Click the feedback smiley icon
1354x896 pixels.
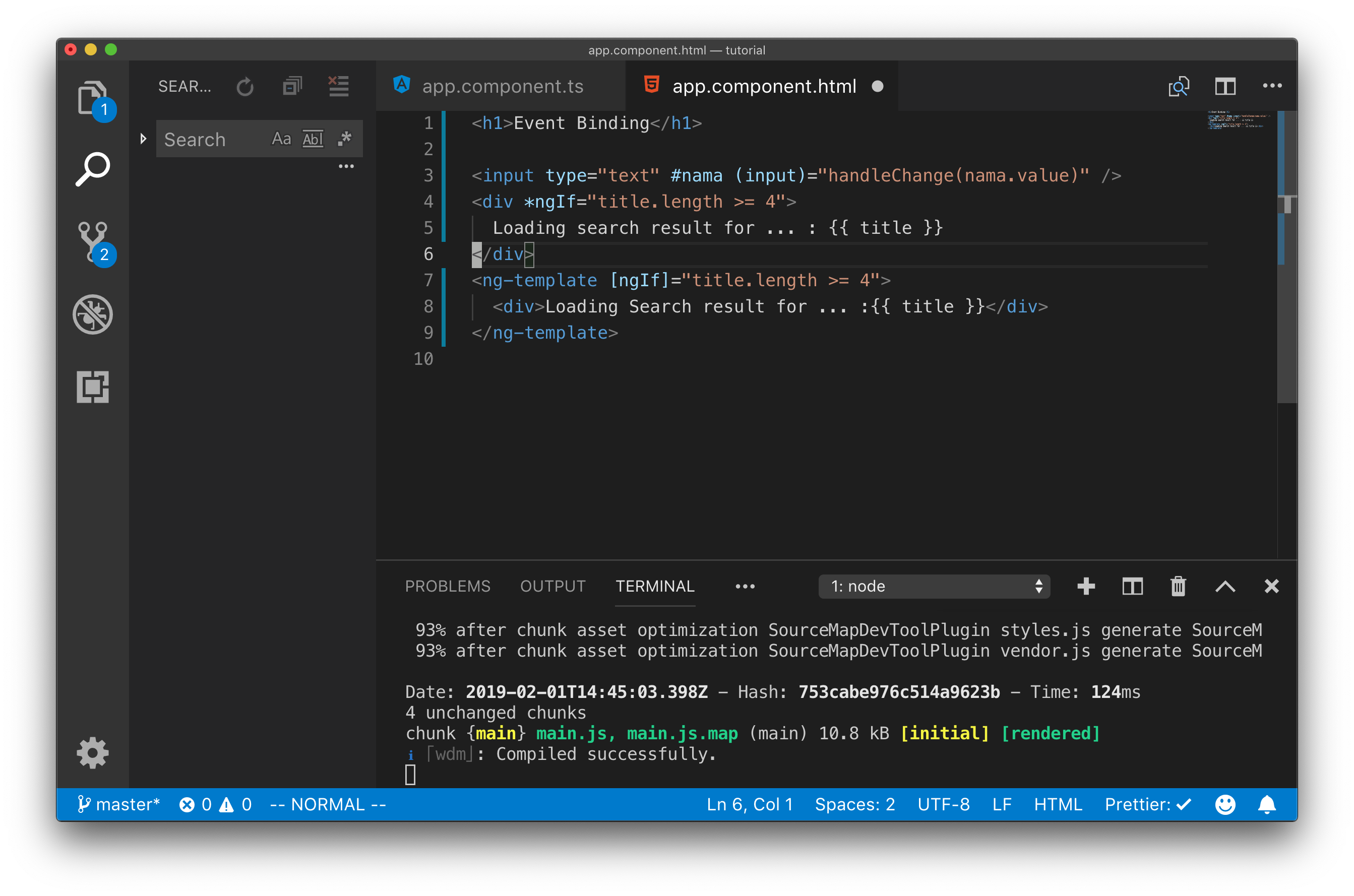1225,804
